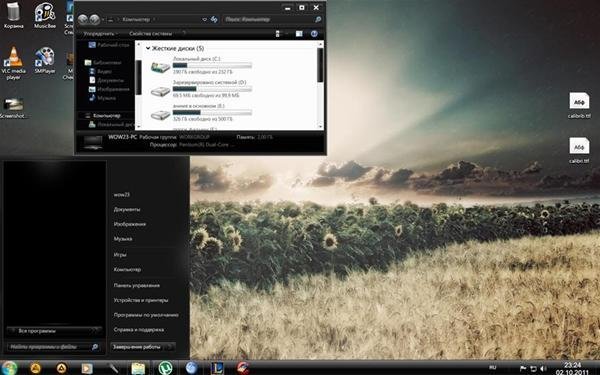The height and width of the screenshot is (375, 600).
Task: Open the red CCleaner taskbar icon
Action: pos(243,368)
